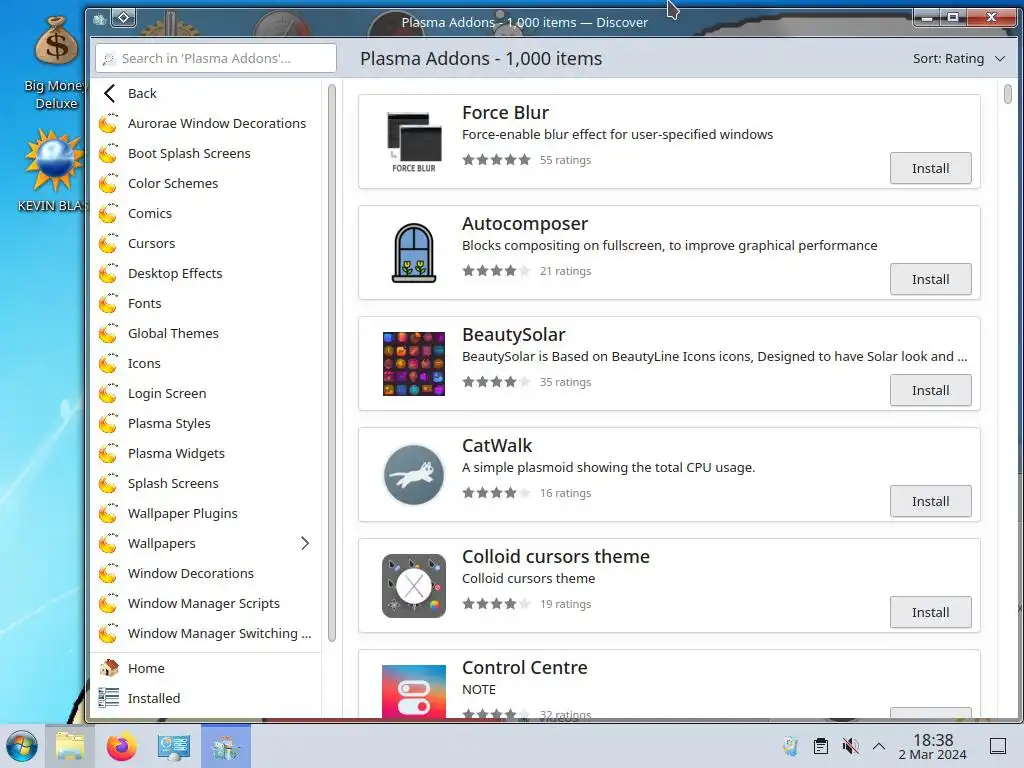1024x768 pixels.
Task: Select Wallpapers category label
Action: pyautogui.click(x=161, y=543)
